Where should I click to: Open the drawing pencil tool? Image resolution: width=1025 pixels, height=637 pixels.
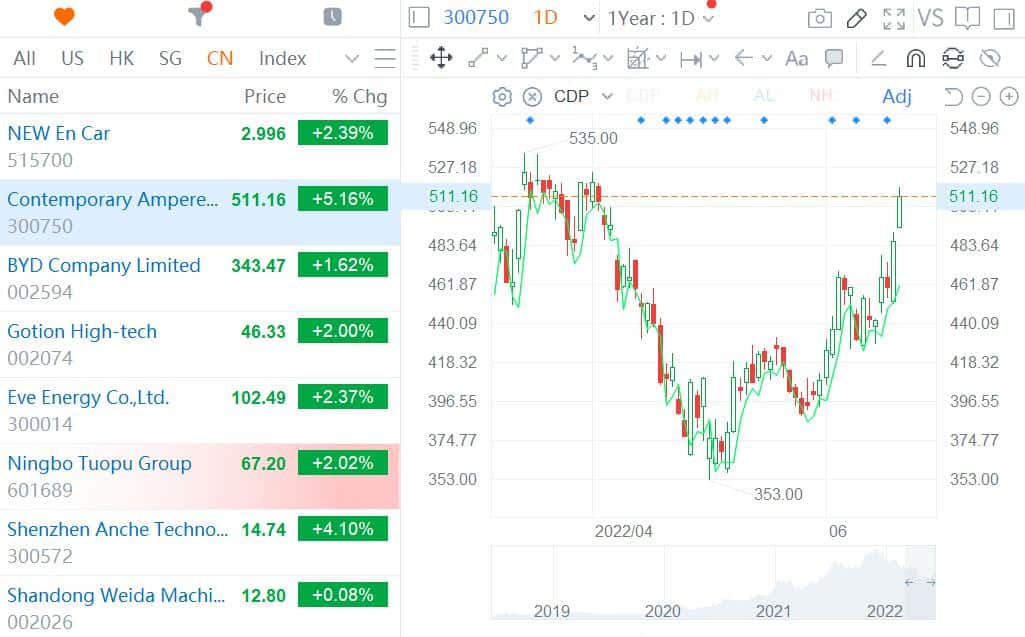[x=857, y=18]
